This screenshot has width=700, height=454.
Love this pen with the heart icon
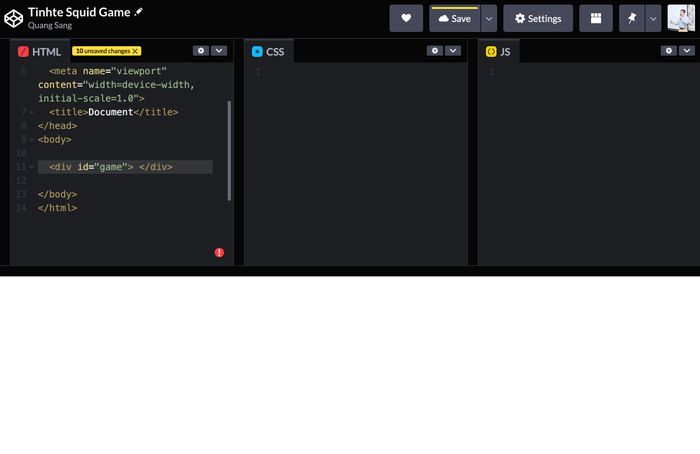[x=406, y=18]
